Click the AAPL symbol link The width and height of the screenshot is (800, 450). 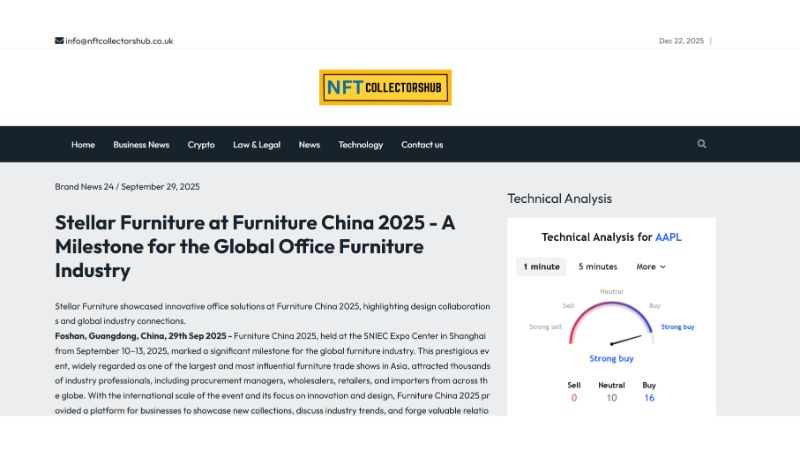(668, 237)
